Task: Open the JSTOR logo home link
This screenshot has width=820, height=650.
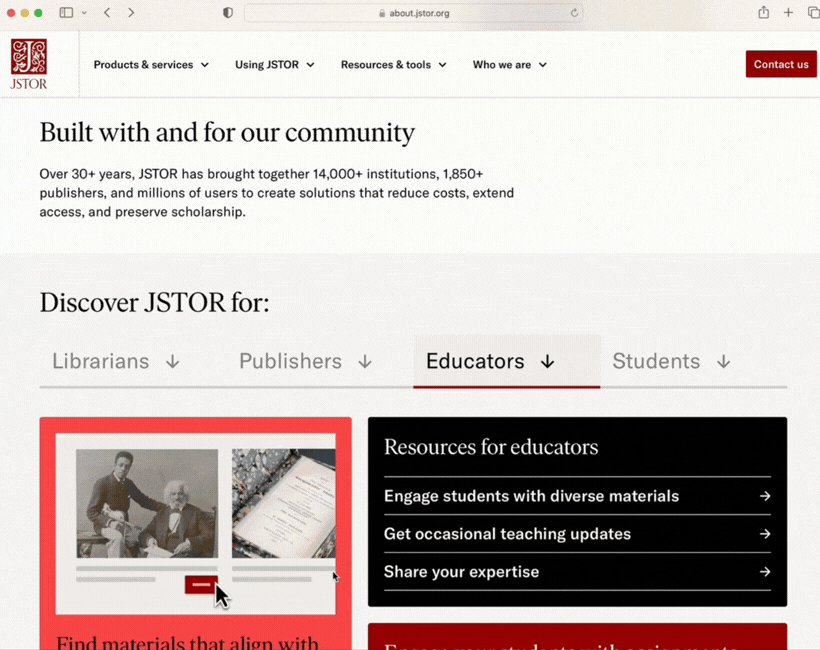Action: (29, 64)
